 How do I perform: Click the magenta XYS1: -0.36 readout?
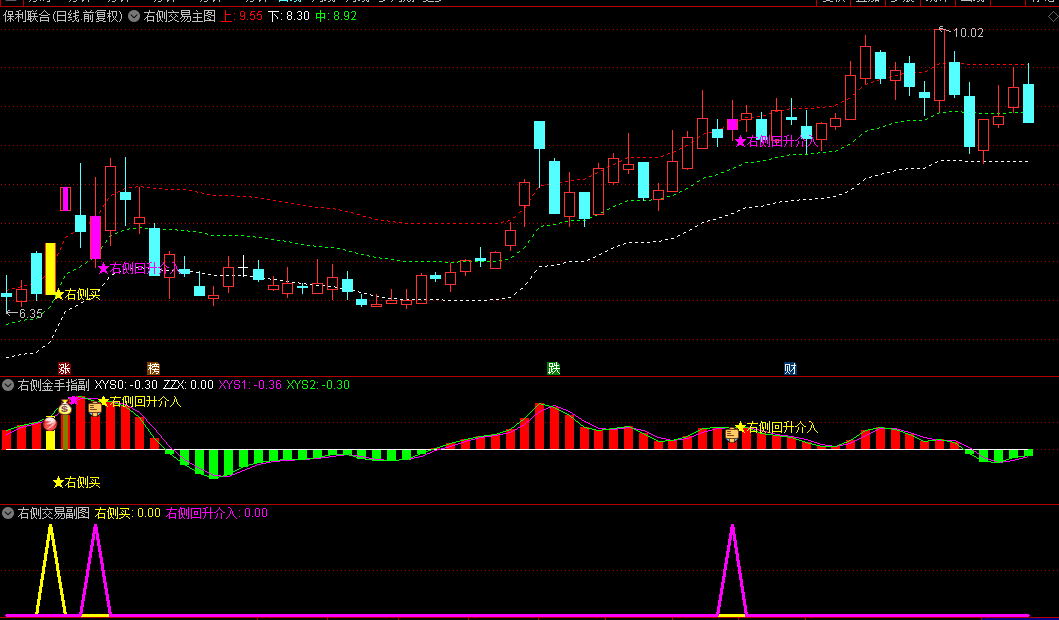point(250,385)
